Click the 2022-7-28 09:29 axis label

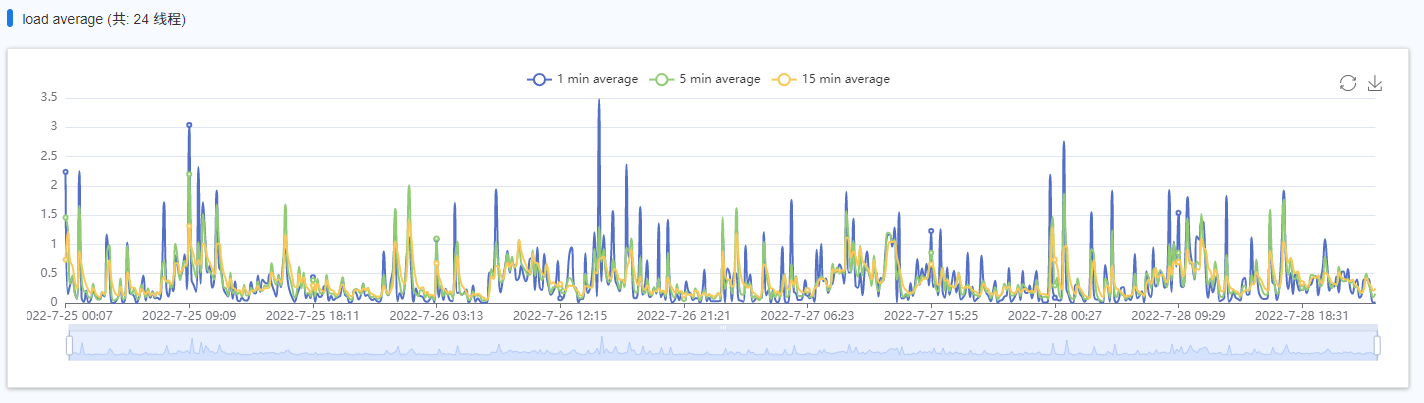tap(1178, 316)
